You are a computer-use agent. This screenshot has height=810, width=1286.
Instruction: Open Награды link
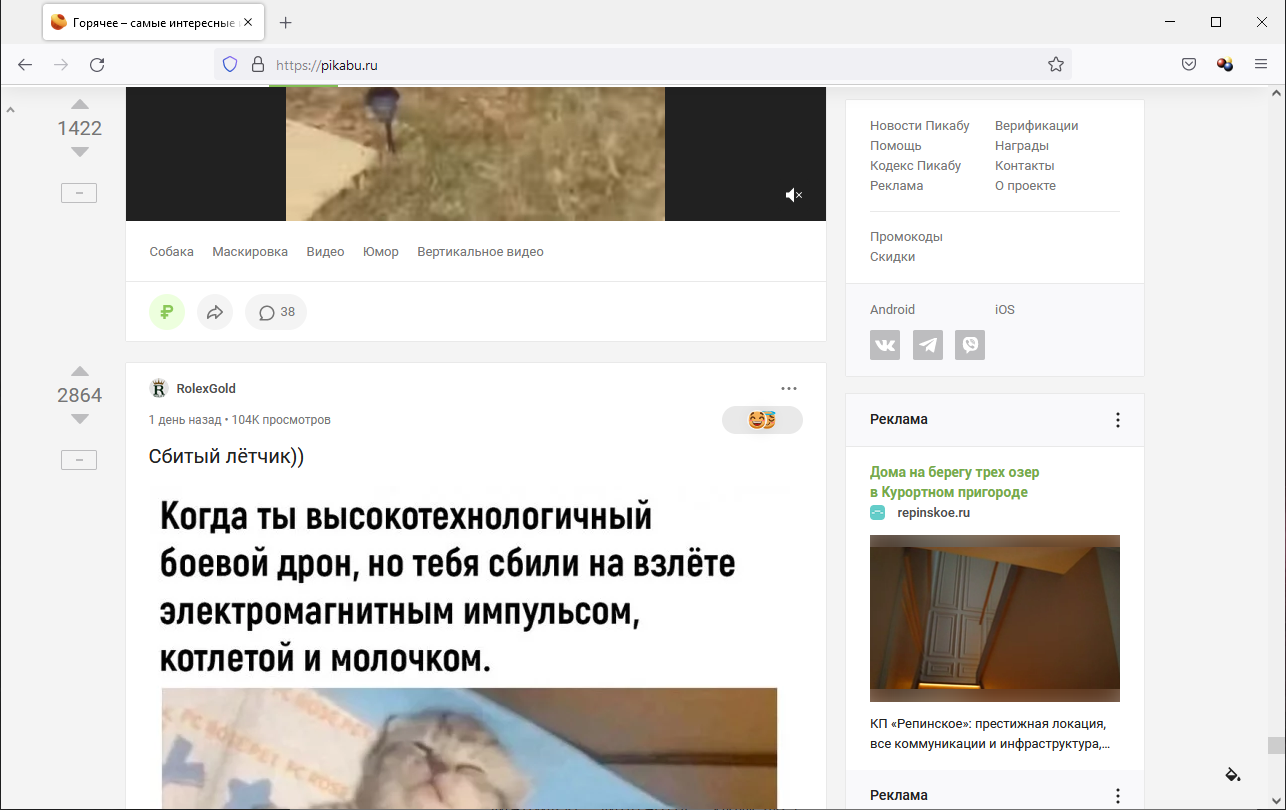click(x=1022, y=146)
